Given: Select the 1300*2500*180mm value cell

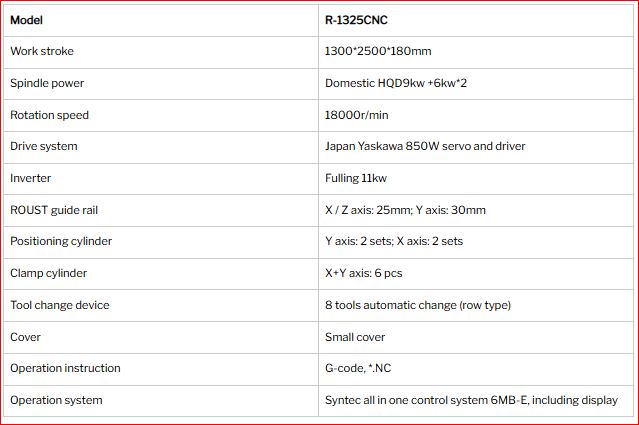Looking at the screenshot, I should point(476,52).
